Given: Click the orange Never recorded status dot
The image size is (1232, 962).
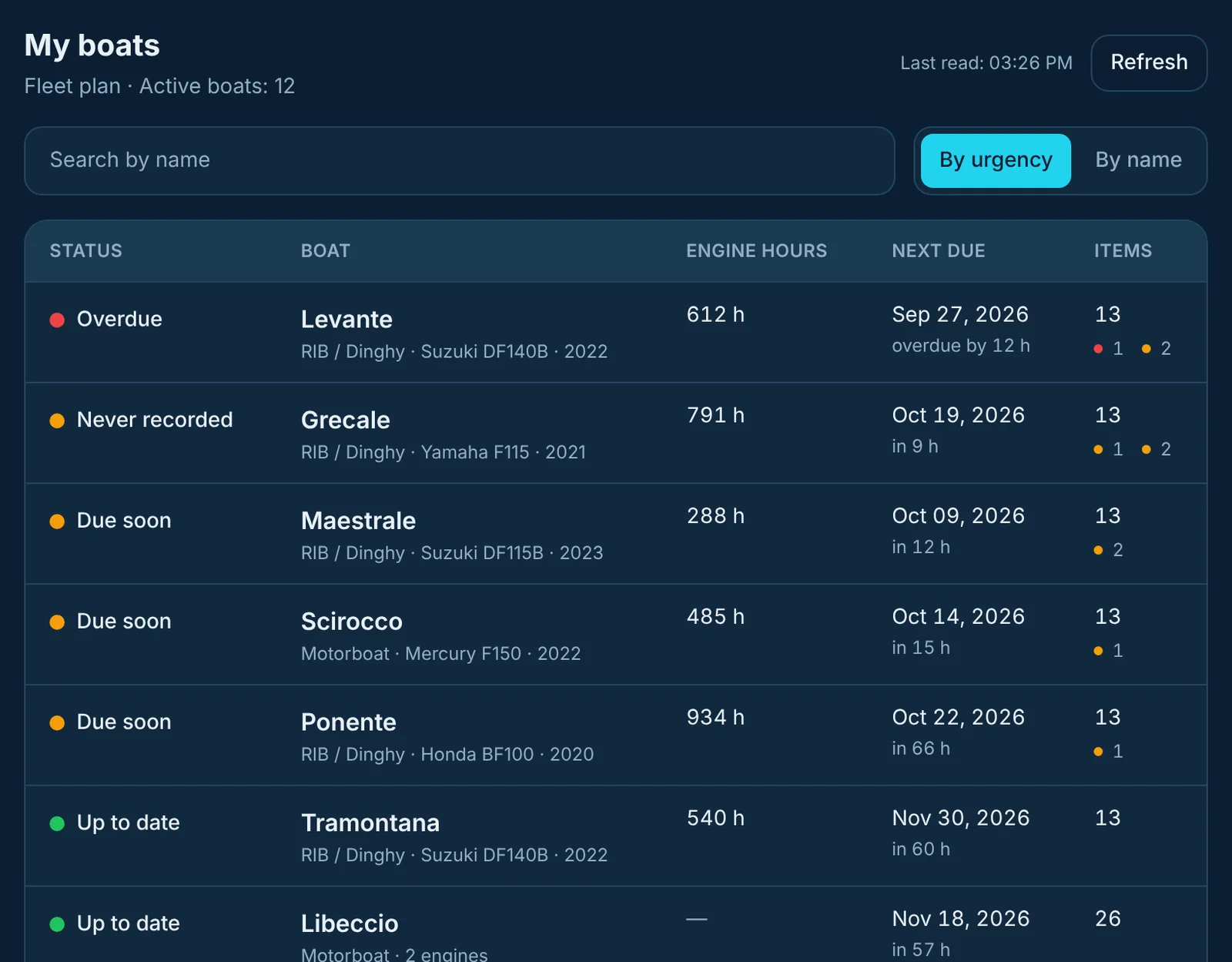Looking at the screenshot, I should [57, 421].
